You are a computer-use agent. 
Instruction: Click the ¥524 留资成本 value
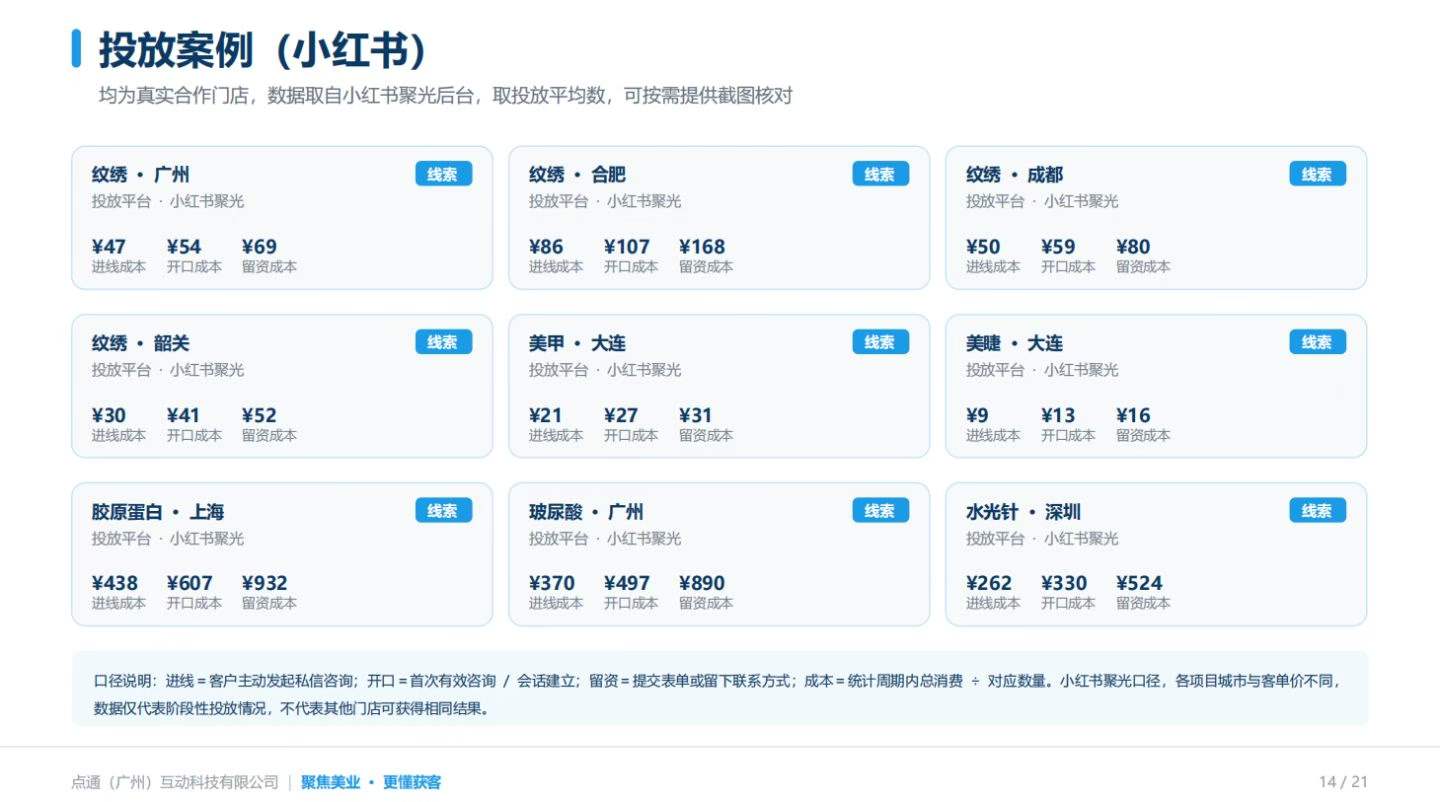point(1140,583)
